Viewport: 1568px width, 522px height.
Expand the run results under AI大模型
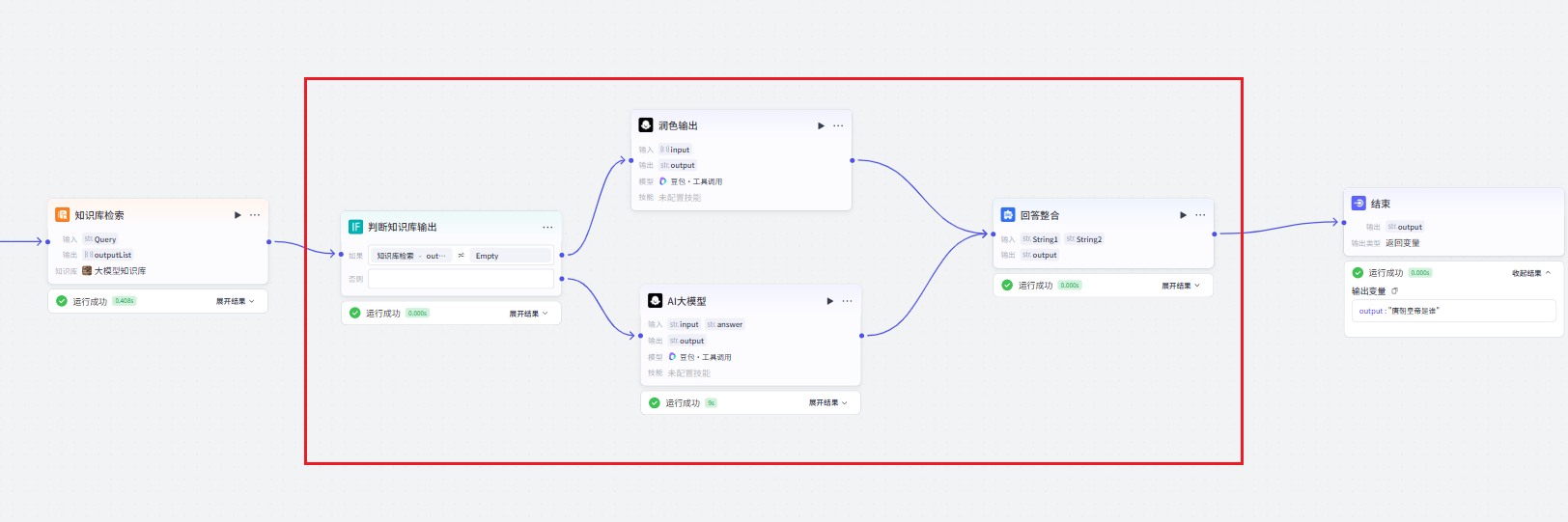click(827, 403)
